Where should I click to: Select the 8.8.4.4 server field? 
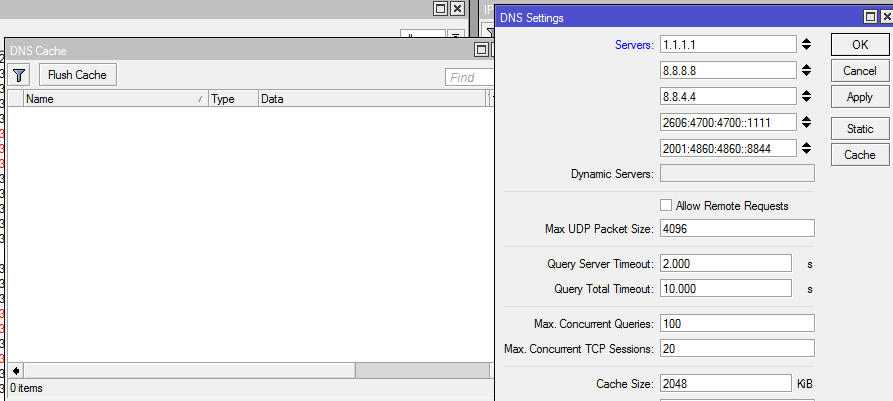coord(728,96)
